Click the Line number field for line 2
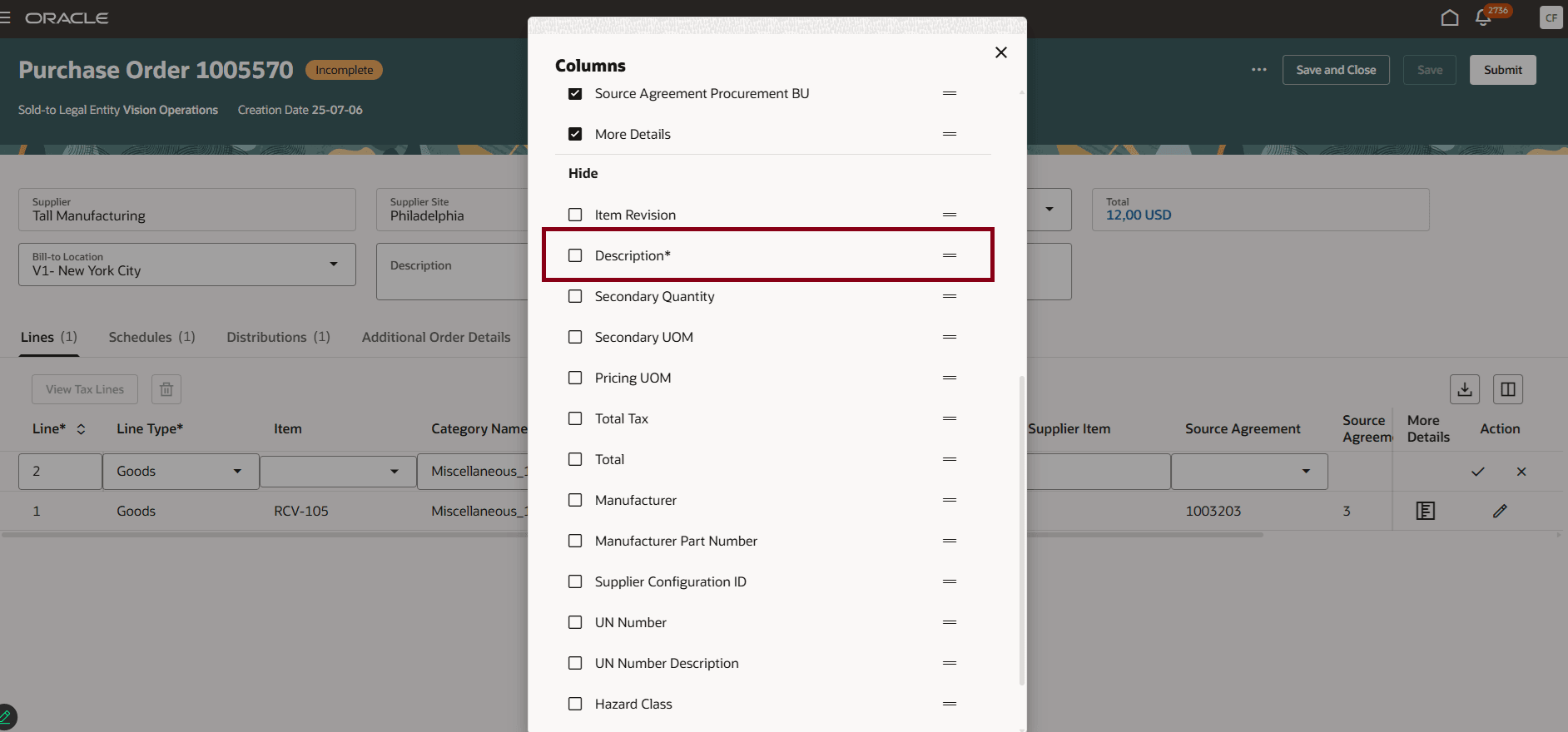Viewport: 1568px width, 732px height. click(61, 472)
